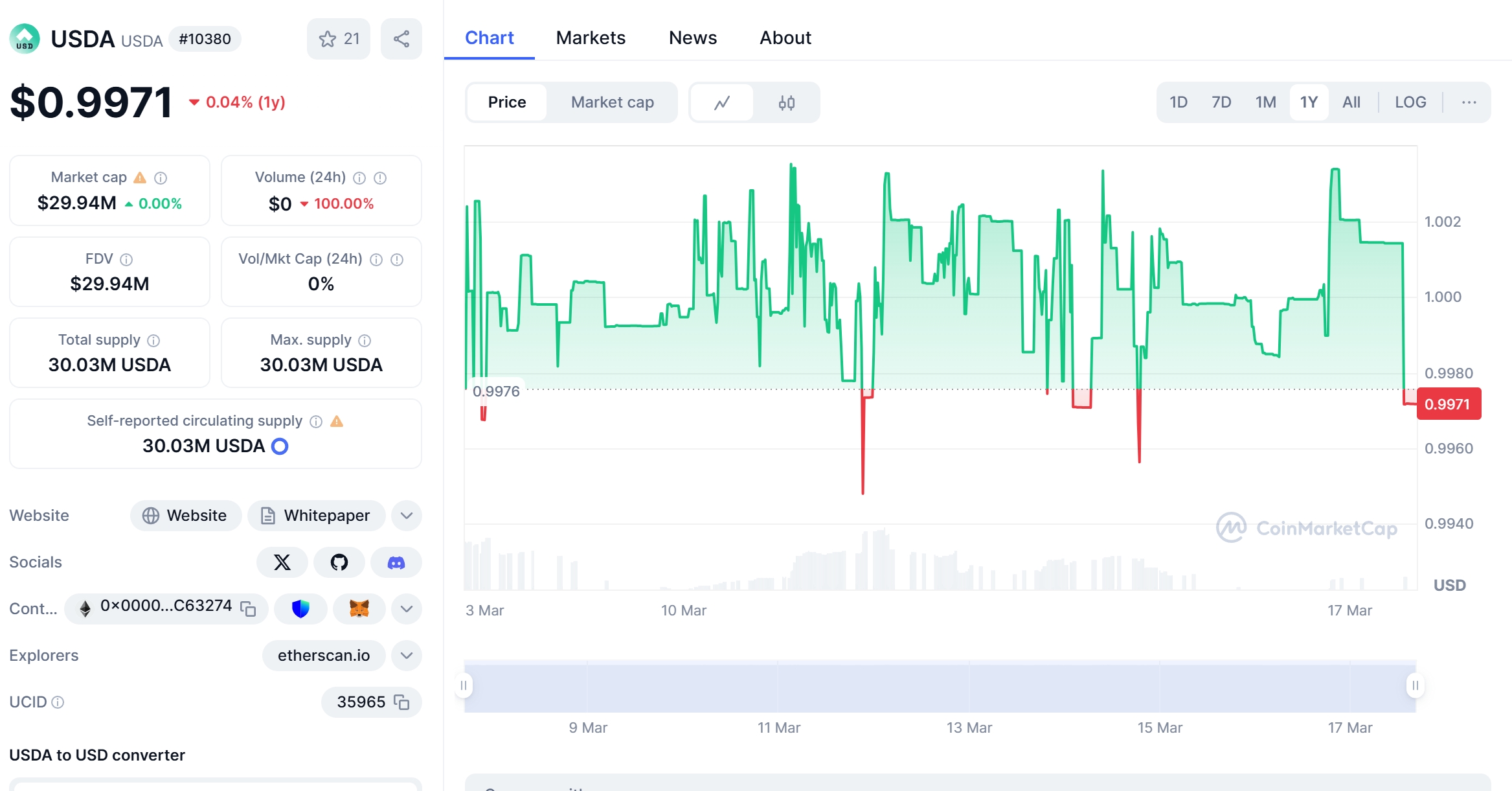Click the USDA coin logo
The image size is (1512, 791).
point(25,39)
